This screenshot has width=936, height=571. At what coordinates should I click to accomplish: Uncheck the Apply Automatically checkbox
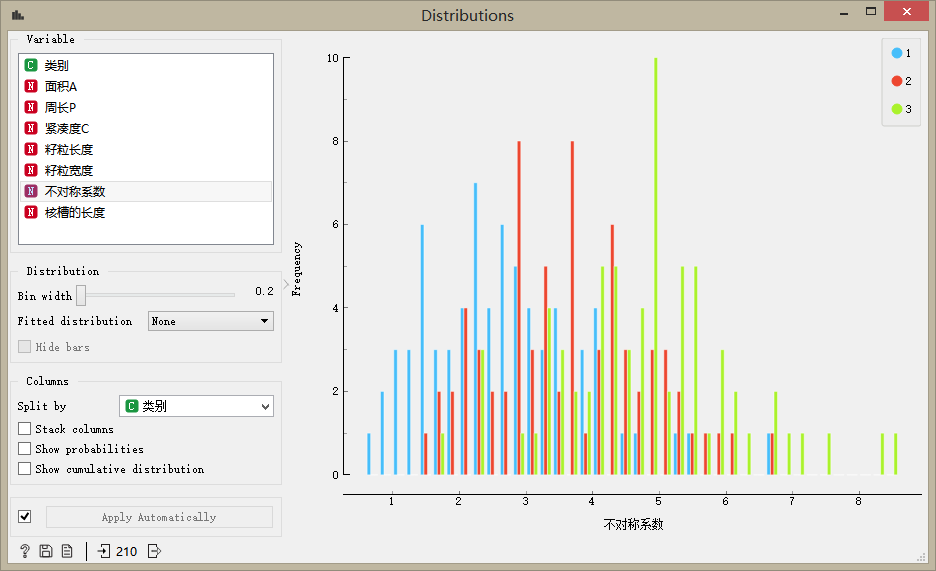tap(24, 517)
